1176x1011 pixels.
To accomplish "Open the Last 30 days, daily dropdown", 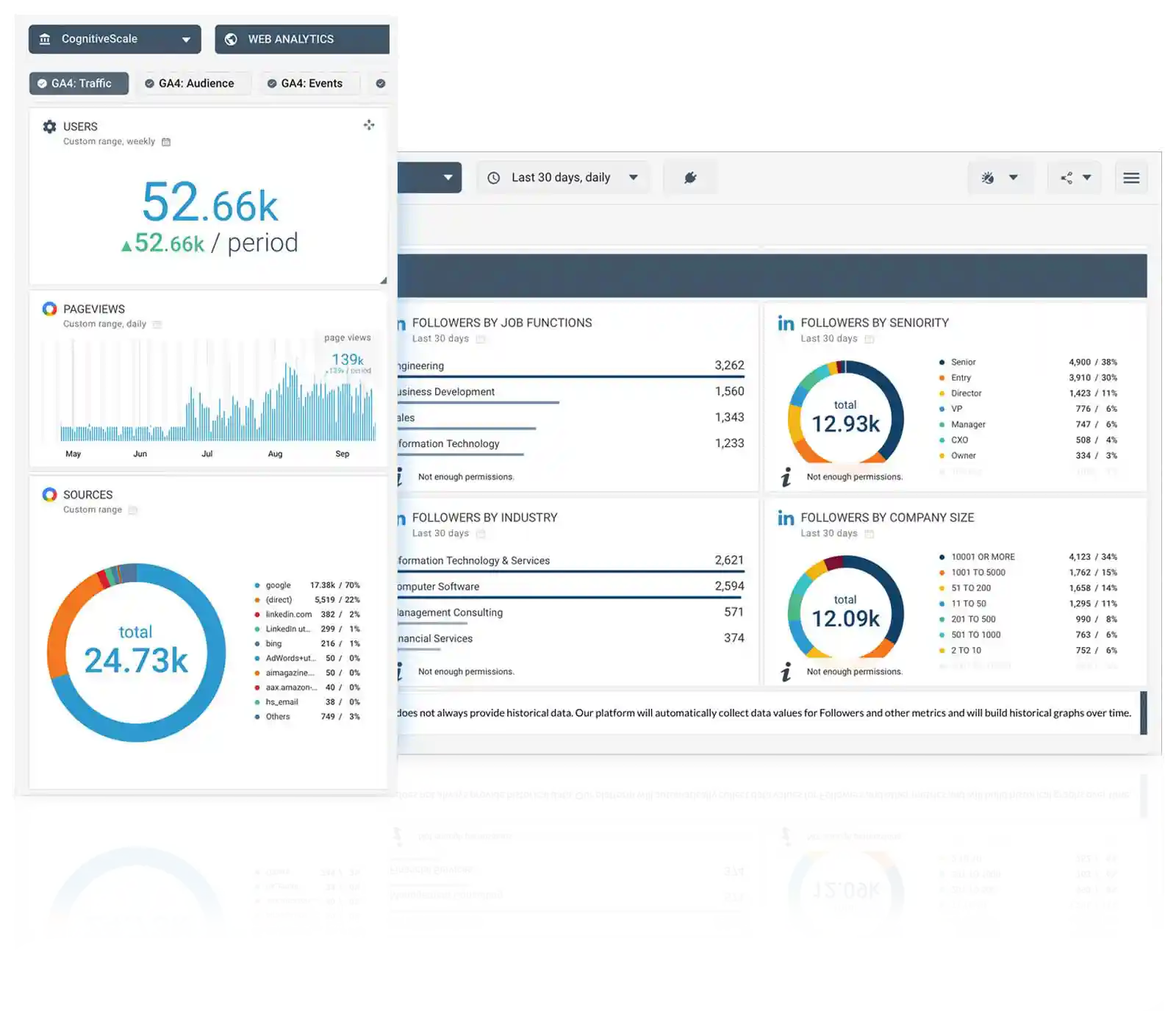I will click(563, 177).
